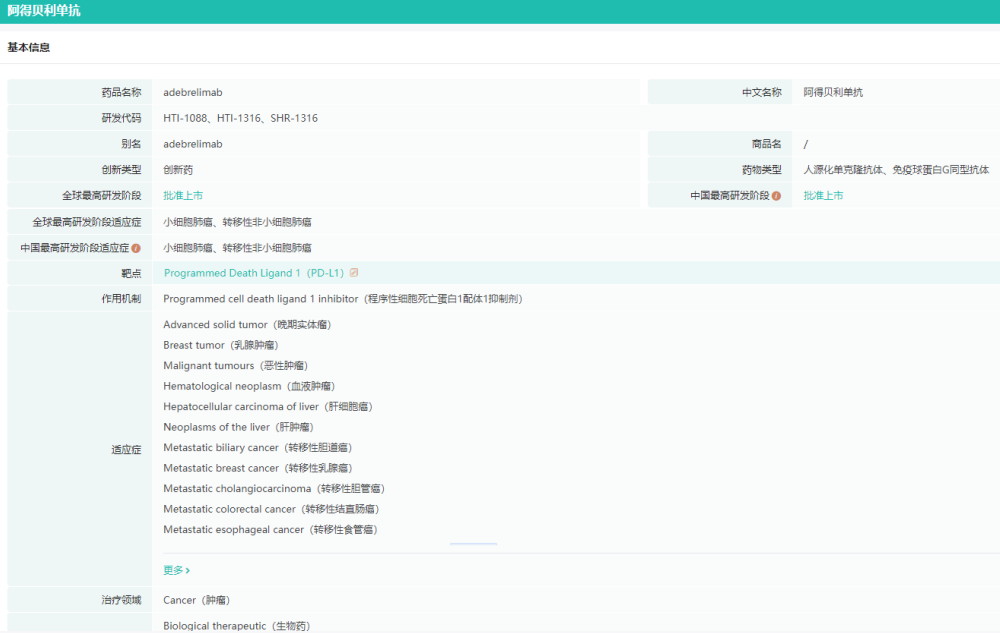This screenshot has height=633, width=1000.
Task: Click the adebrelimab drug name value
Action: pos(193,92)
